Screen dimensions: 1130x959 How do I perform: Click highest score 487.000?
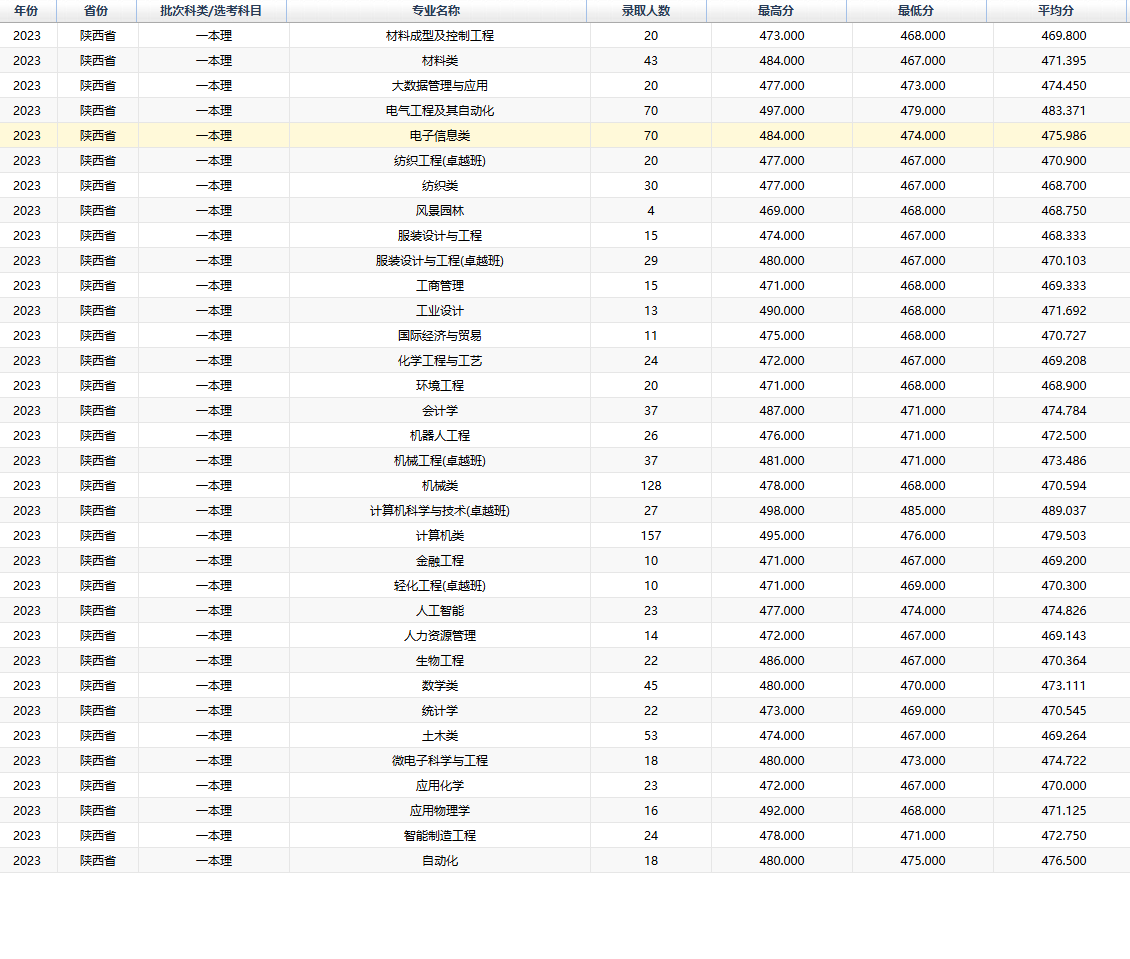[x=782, y=410]
